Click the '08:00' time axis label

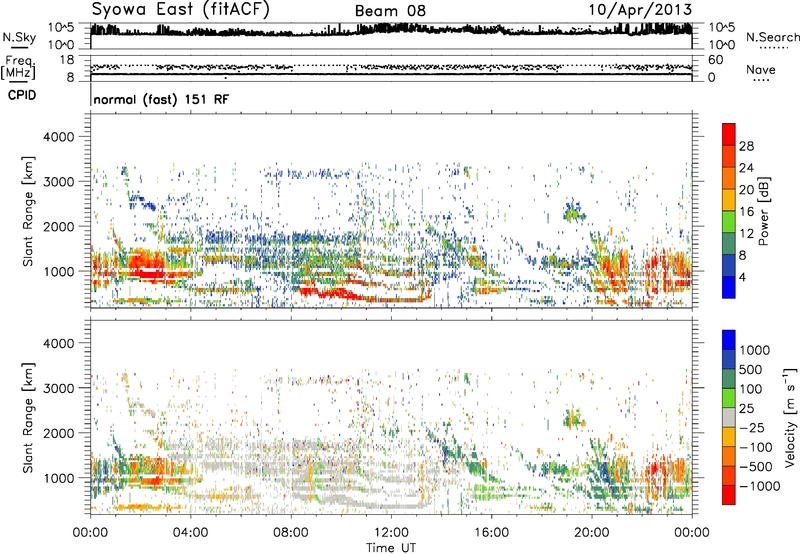(x=291, y=533)
